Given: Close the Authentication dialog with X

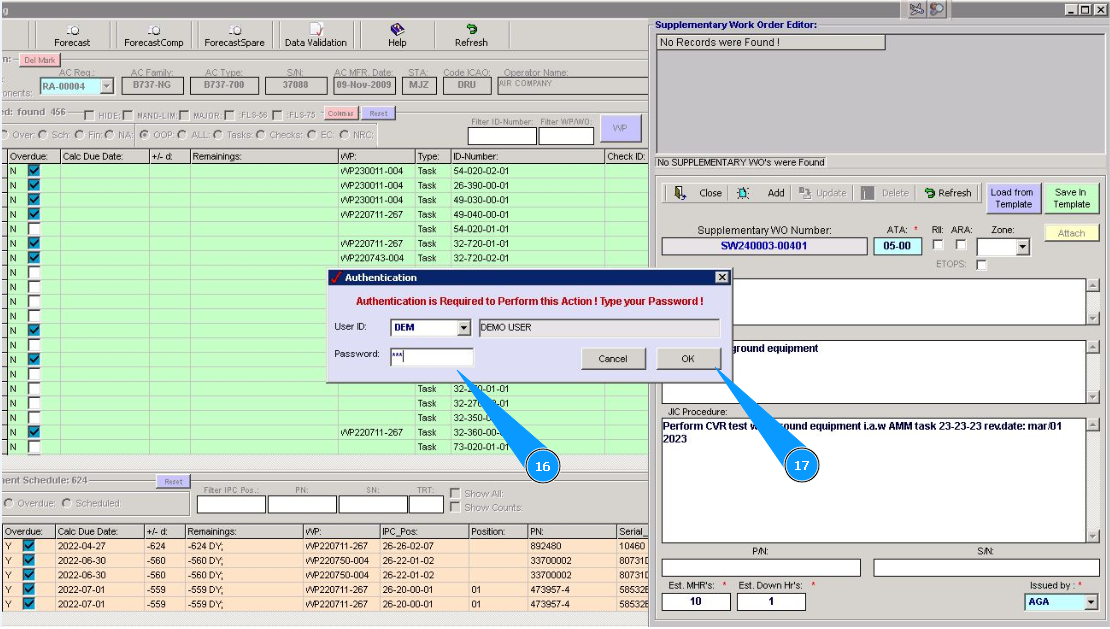Looking at the screenshot, I should pos(721,277).
